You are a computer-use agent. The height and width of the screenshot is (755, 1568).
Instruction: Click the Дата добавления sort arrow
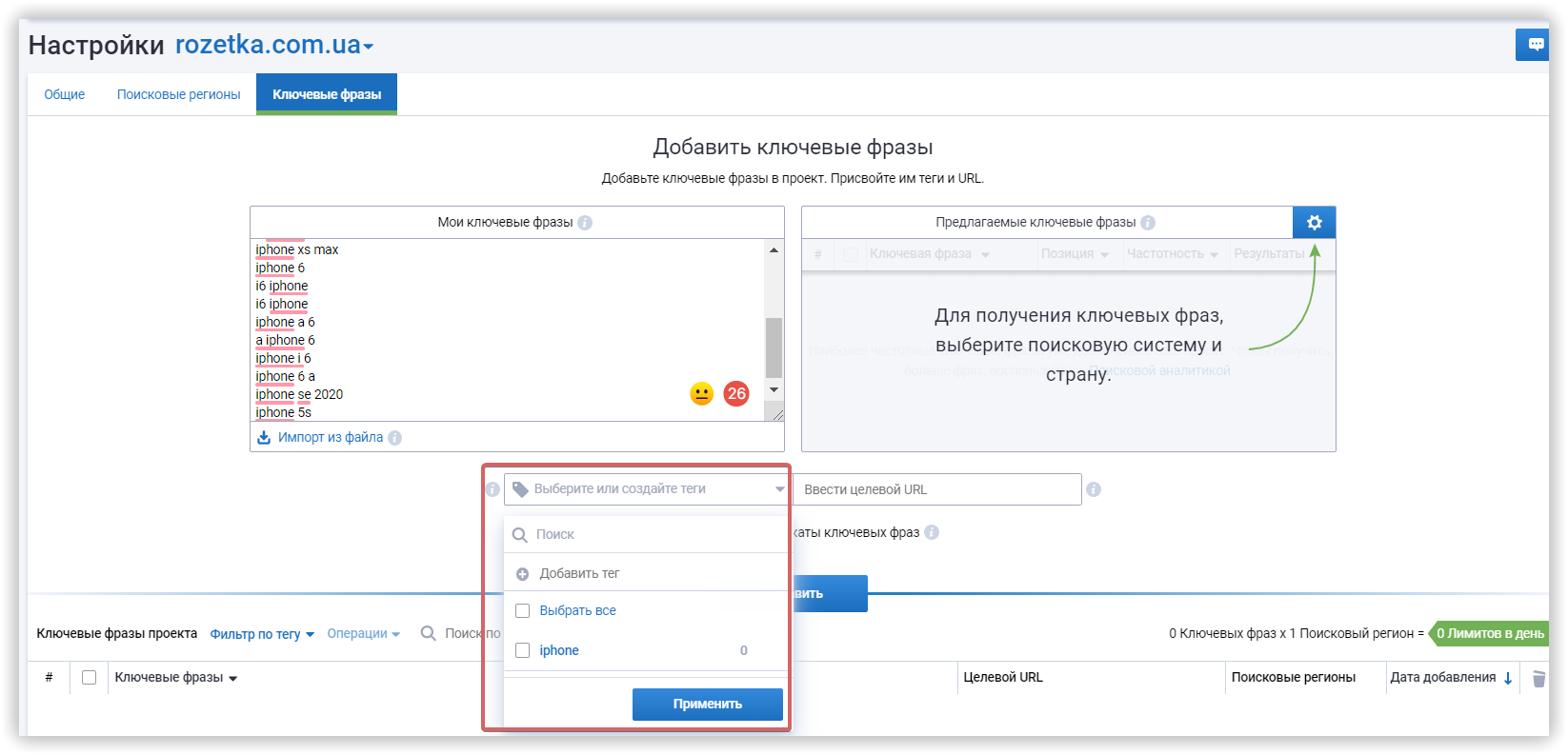[x=1508, y=678]
